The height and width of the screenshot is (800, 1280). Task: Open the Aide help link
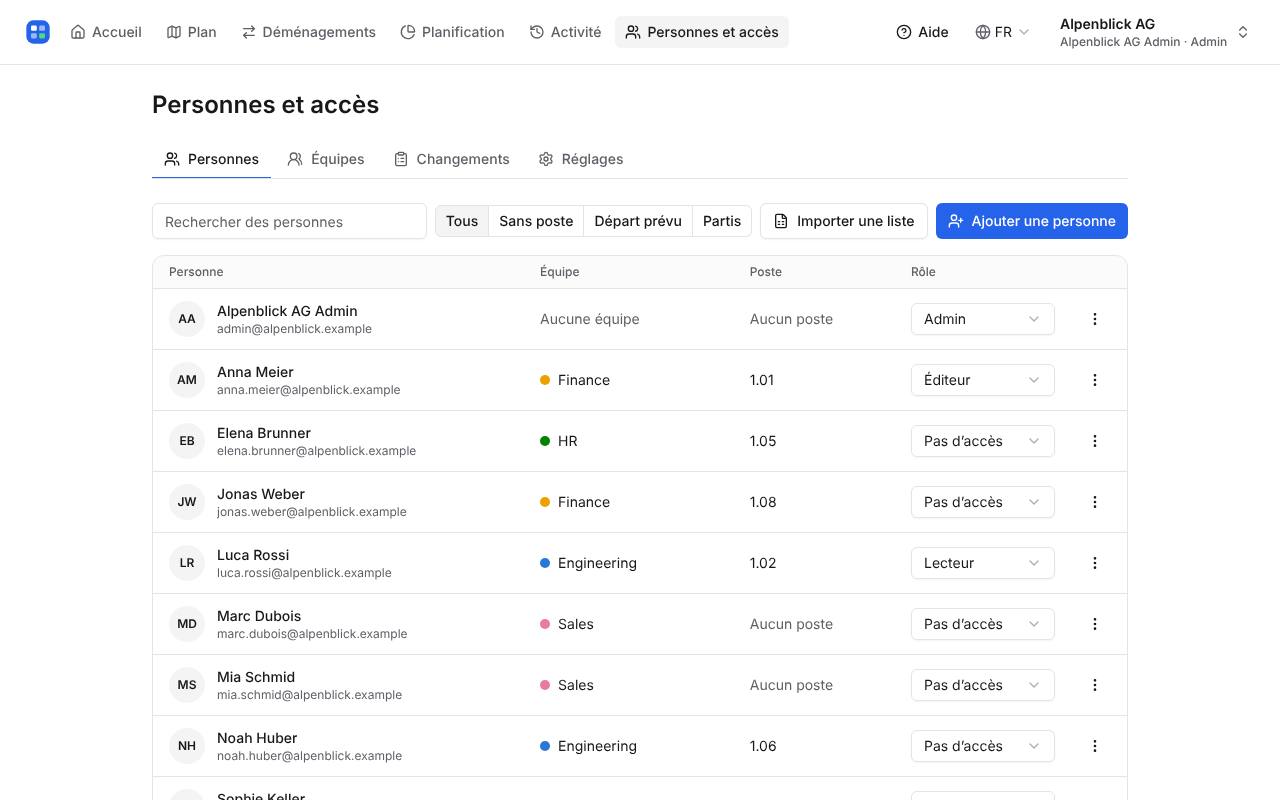[922, 32]
